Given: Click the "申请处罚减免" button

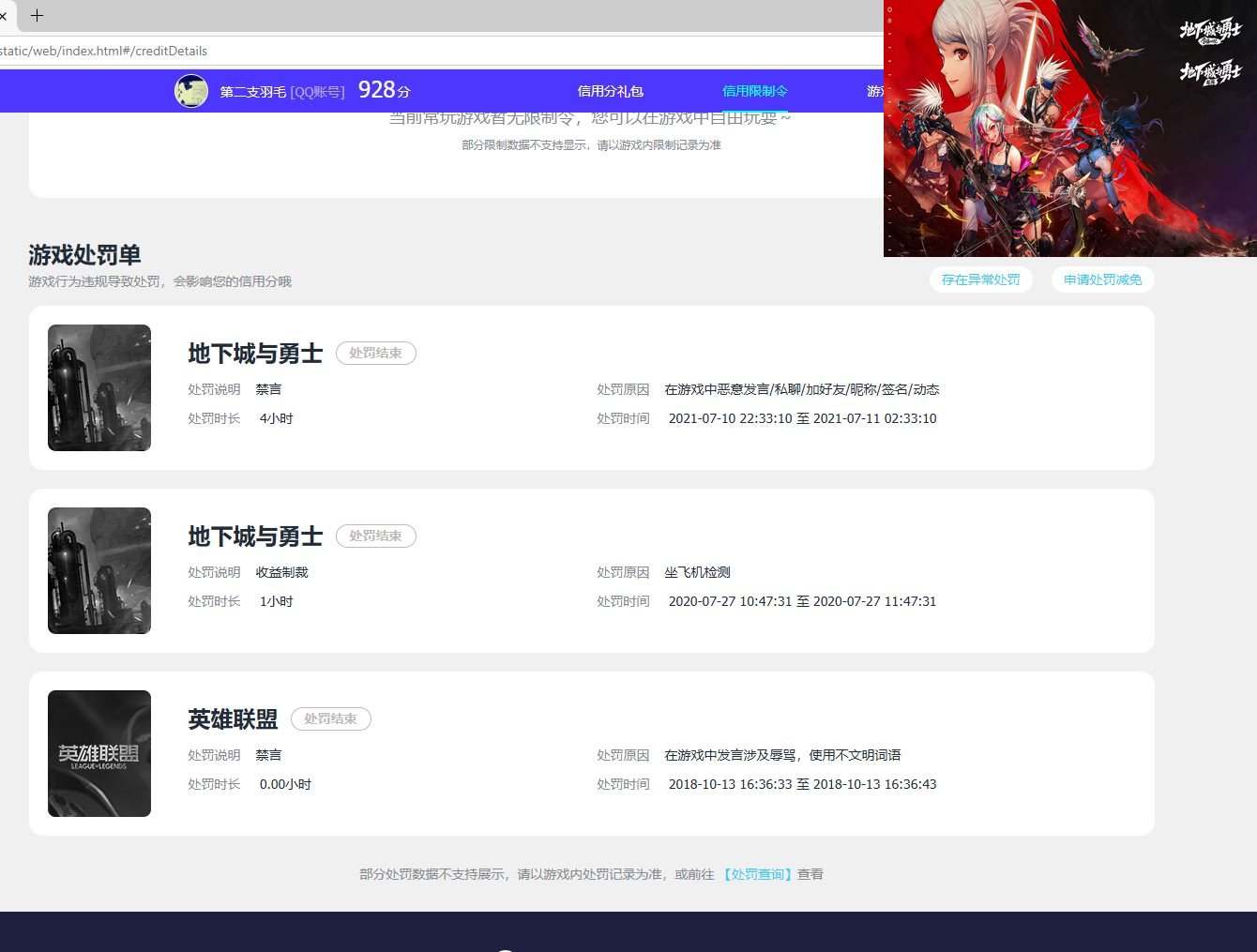Looking at the screenshot, I should (1103, 280).
